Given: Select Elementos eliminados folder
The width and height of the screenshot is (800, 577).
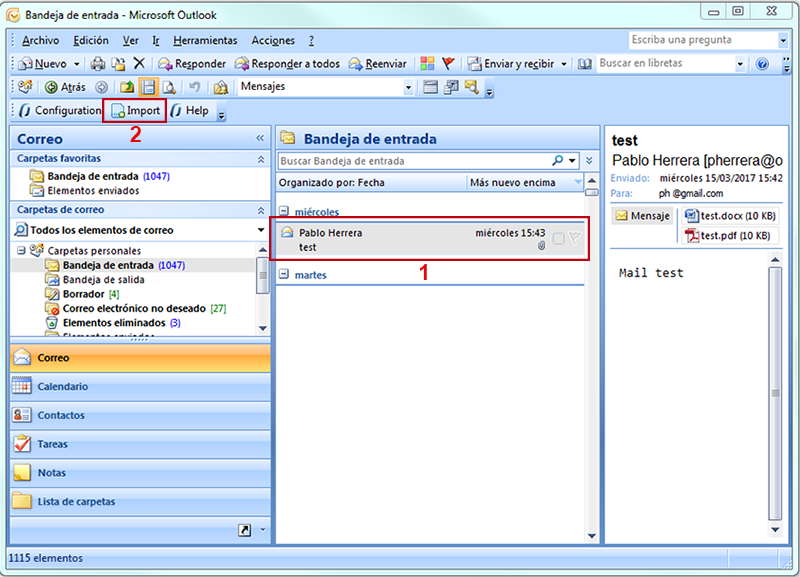Looking at the screenshot, I should tap(113, 322).
